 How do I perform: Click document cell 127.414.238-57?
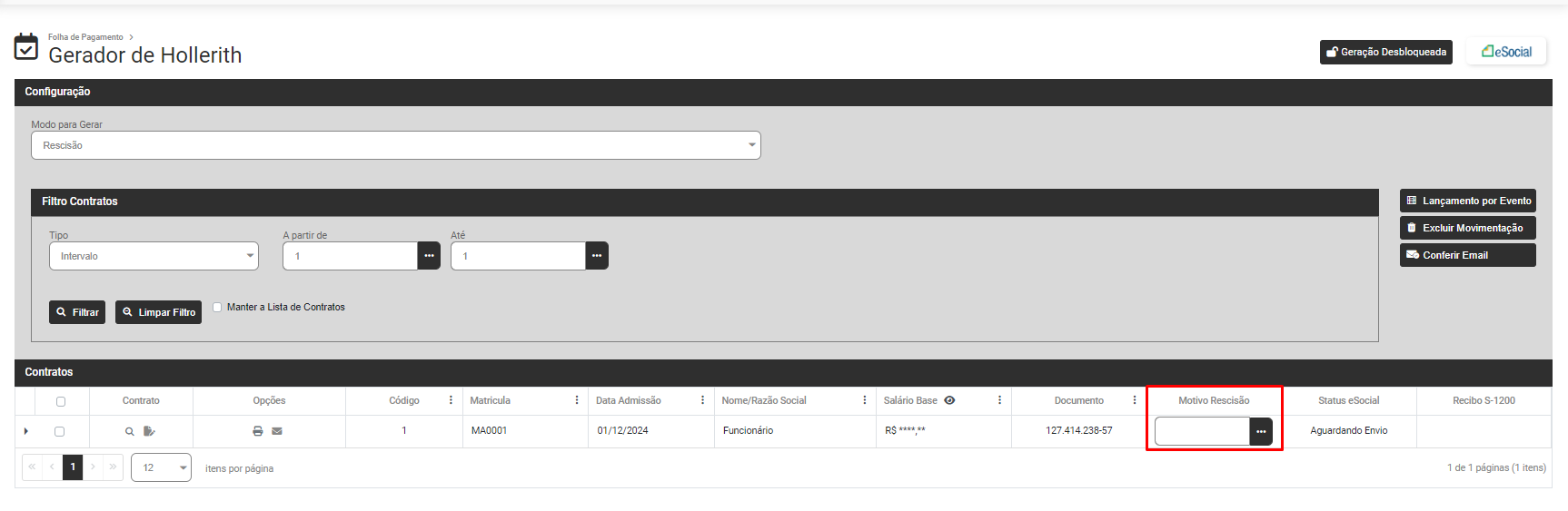point(1079,430)
